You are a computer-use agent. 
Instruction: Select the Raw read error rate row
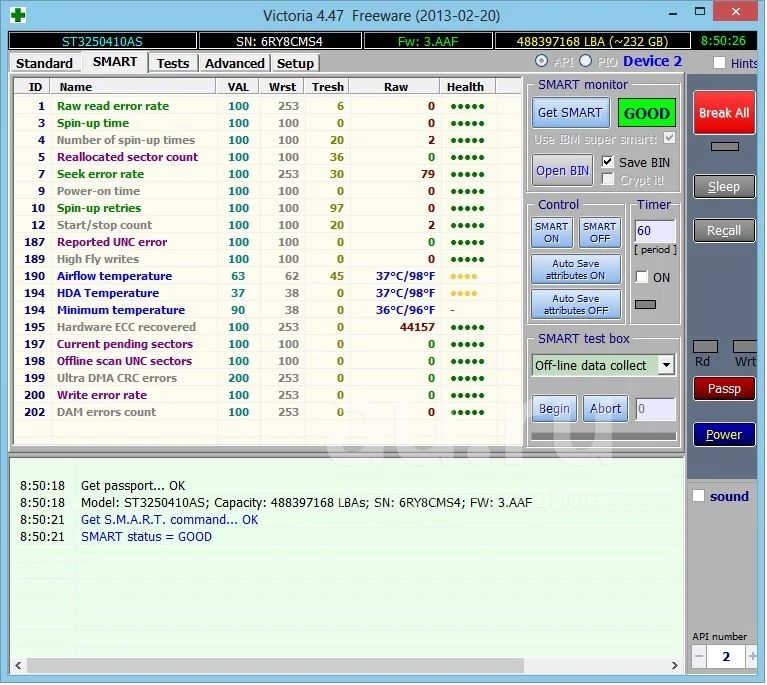click(x=267, y=106)
